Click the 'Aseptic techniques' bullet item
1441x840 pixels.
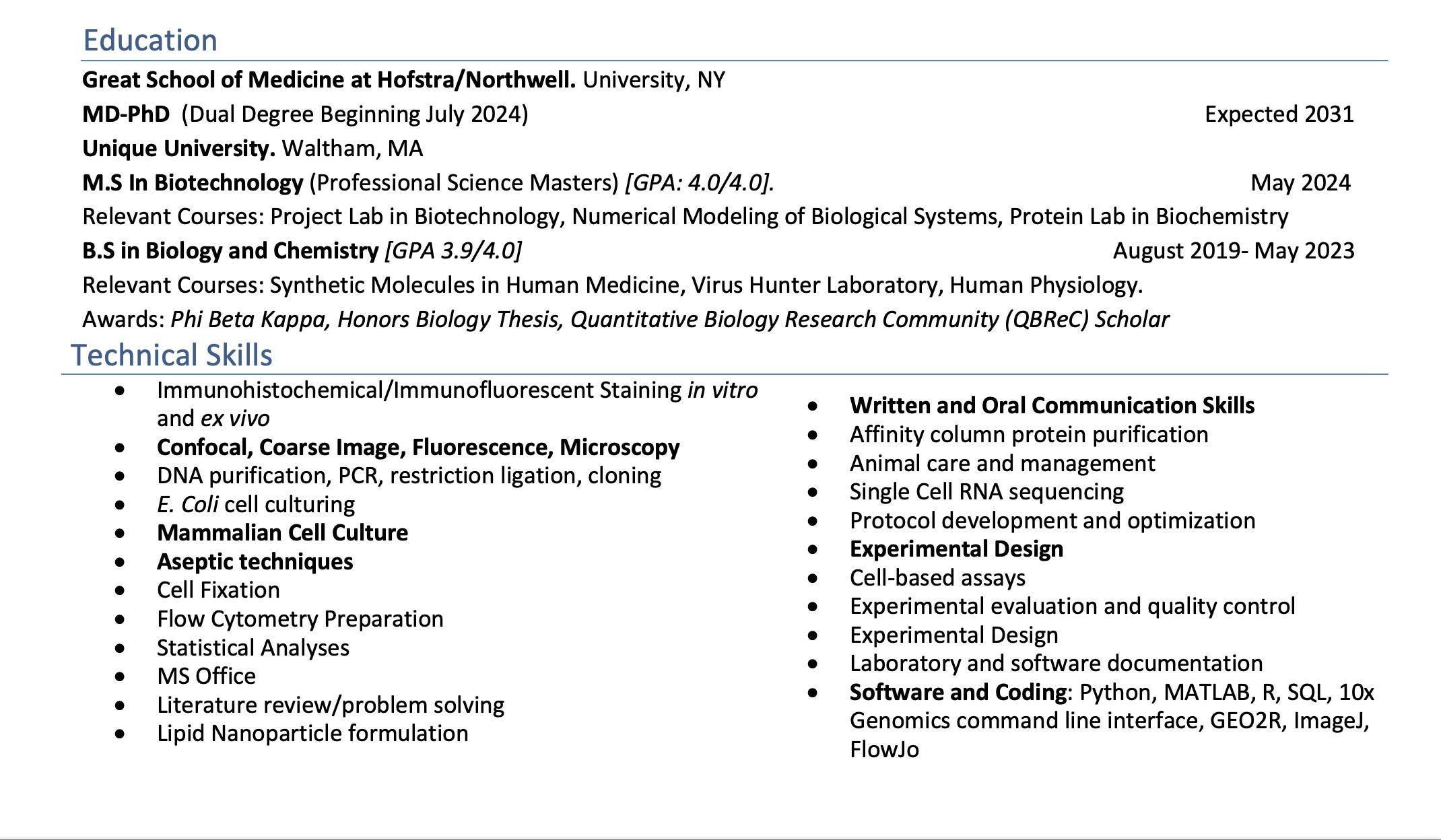pos(255,561)
